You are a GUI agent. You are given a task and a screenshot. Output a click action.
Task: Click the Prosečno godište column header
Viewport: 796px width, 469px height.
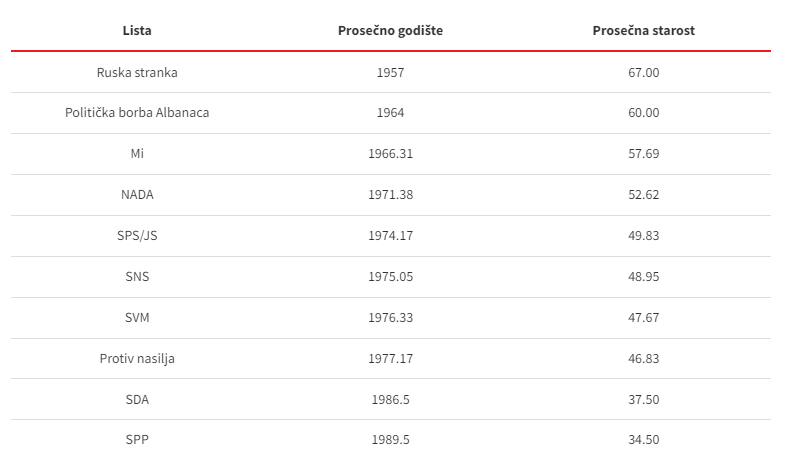(x=390, y=30)
